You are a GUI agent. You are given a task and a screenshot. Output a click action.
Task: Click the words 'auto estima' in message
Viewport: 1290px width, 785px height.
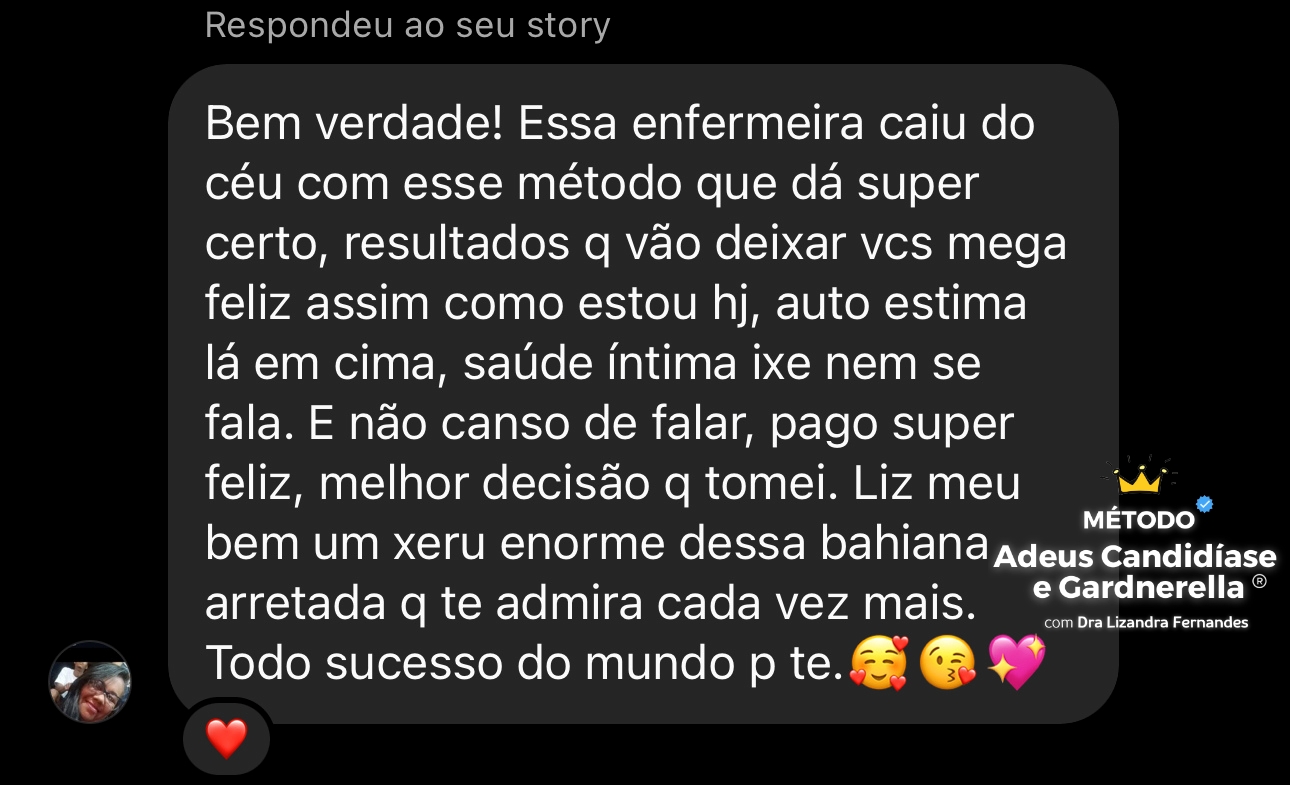click(901, 305)
